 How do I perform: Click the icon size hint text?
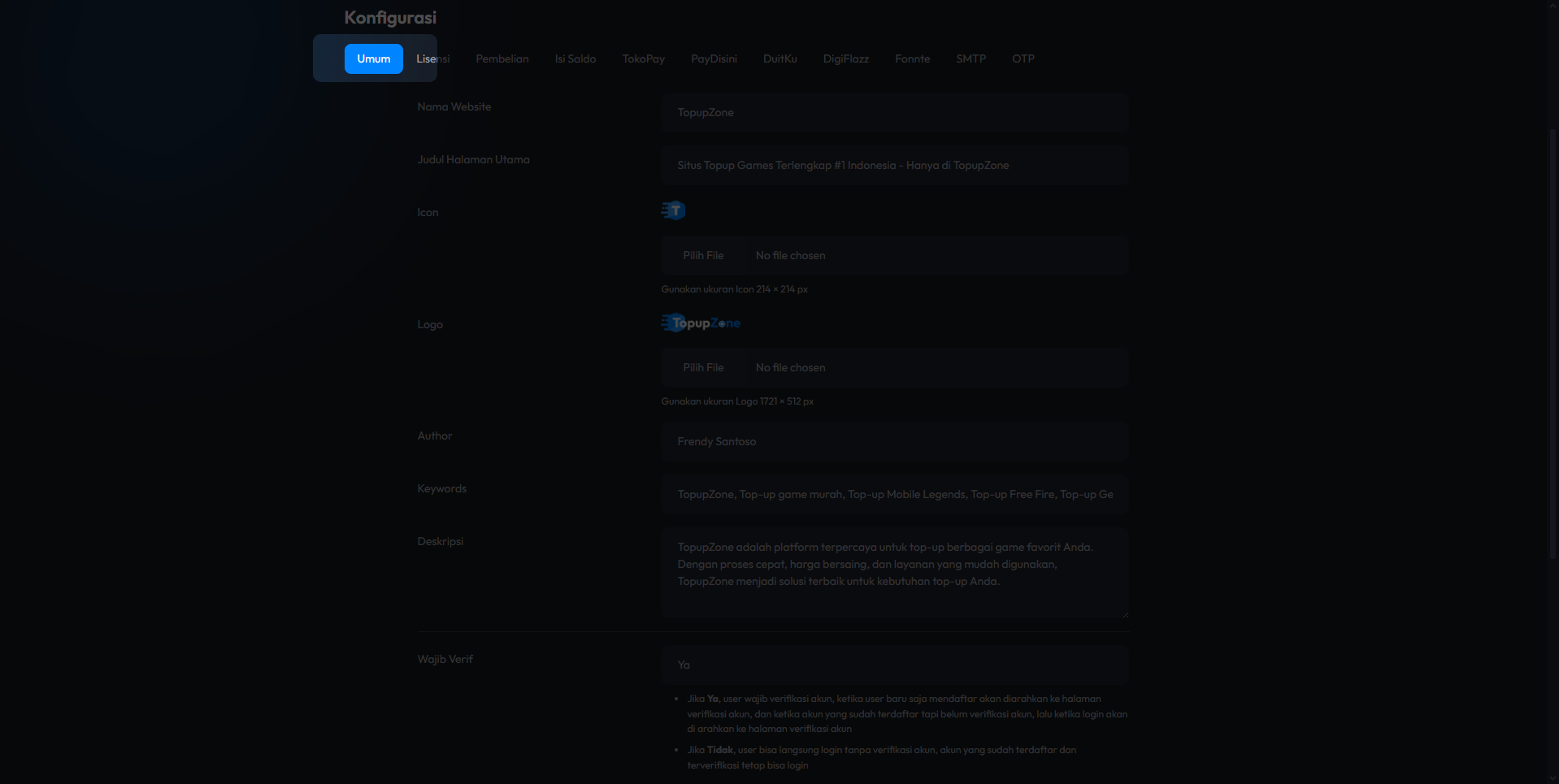click(734, 289)
